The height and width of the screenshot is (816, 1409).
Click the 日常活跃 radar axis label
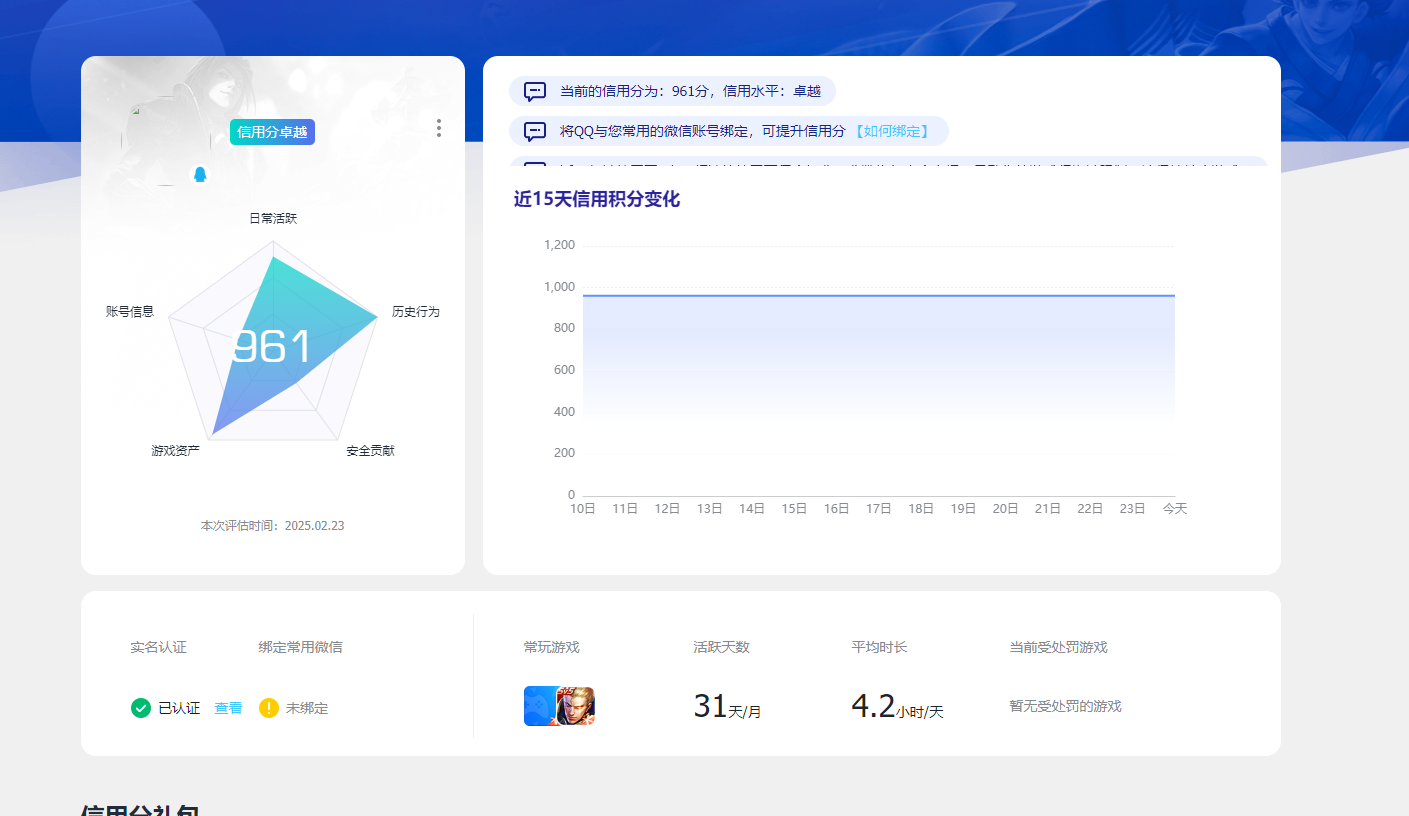tap(273, 218)
